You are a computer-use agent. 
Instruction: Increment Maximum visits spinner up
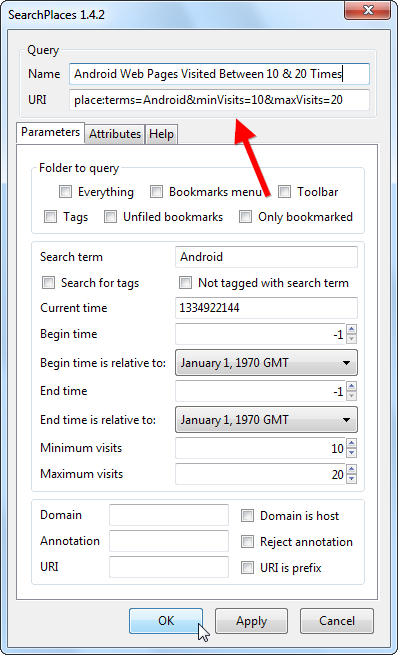pyautogui.click(x=352, y=469)
